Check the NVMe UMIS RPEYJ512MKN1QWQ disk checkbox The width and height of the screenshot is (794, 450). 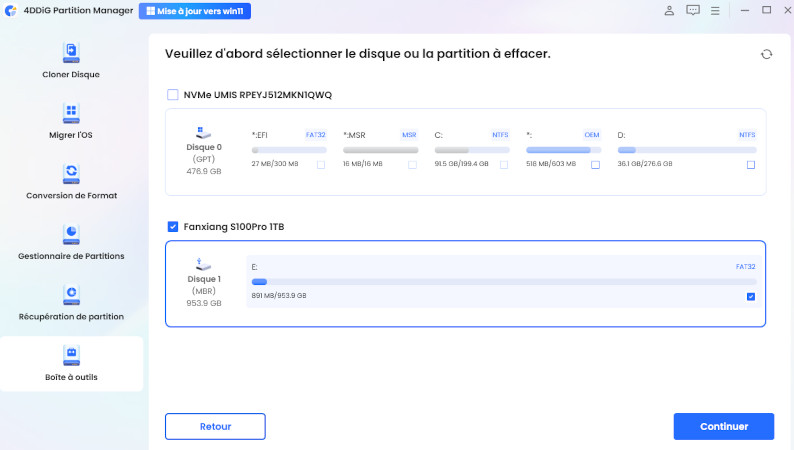[x=173, y=95]
